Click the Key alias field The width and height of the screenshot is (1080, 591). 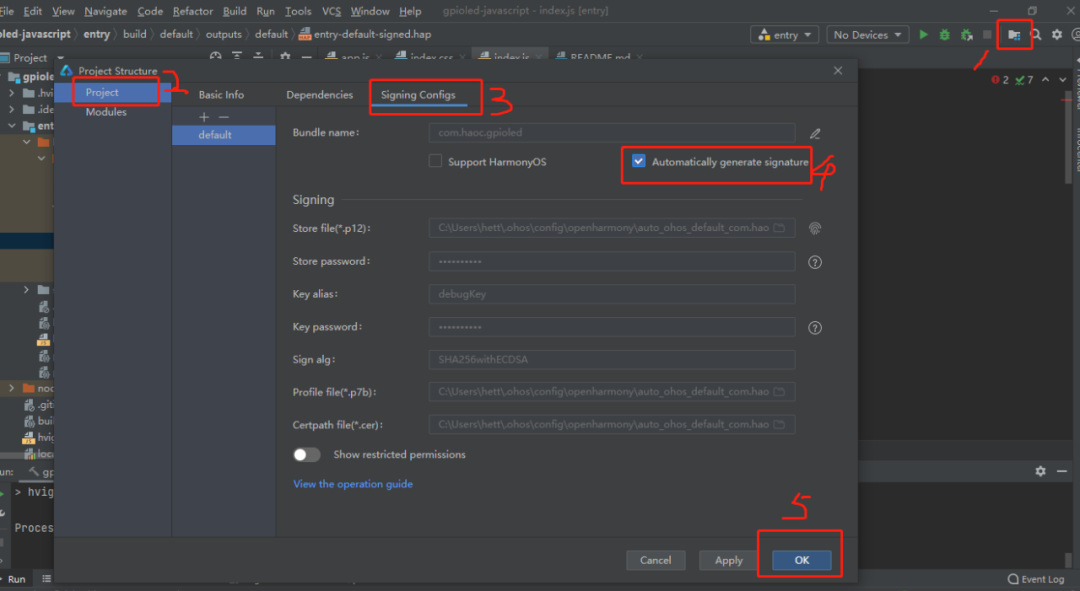[x=612, y=294]
